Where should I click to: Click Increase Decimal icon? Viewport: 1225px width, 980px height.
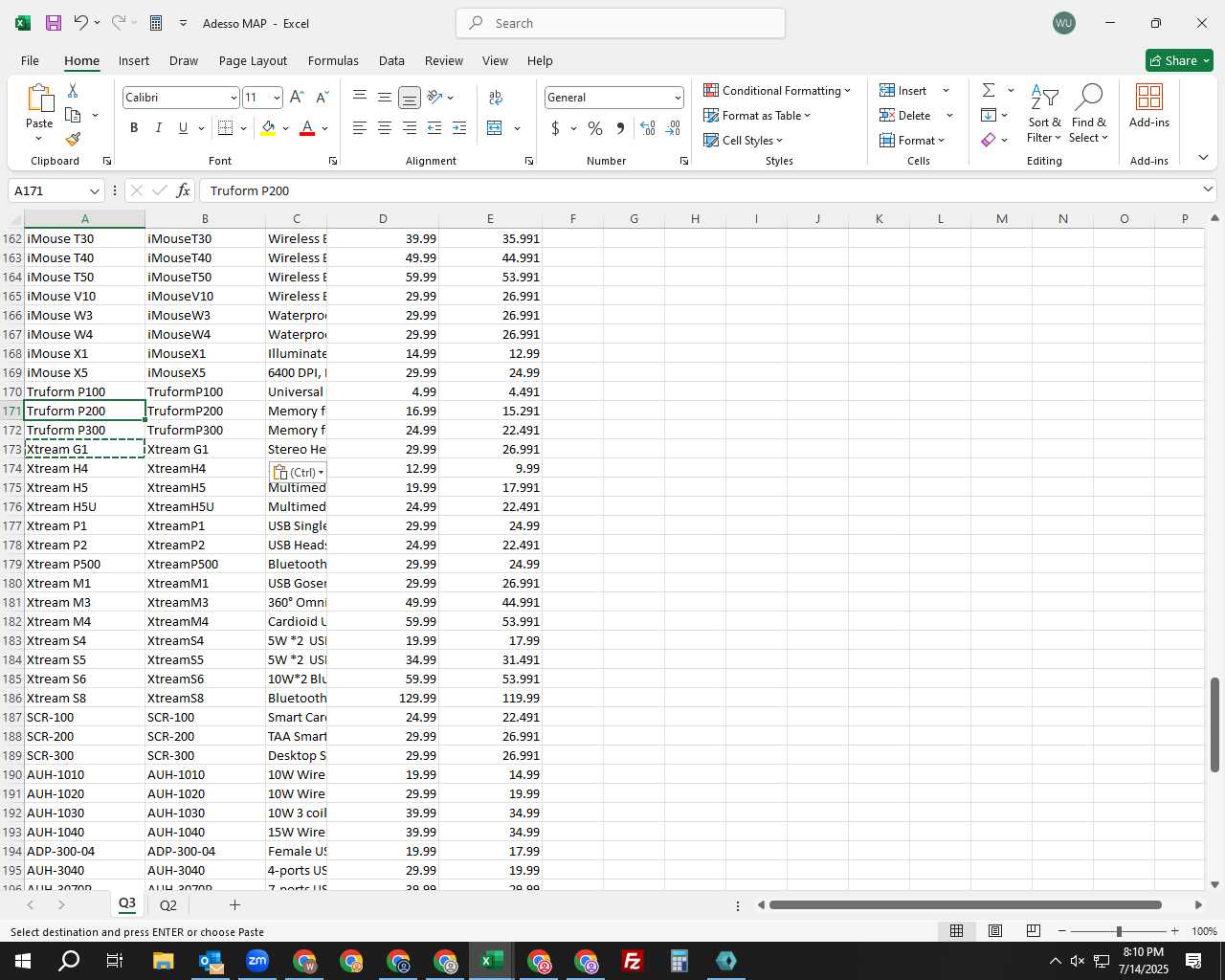click(648, 128)
